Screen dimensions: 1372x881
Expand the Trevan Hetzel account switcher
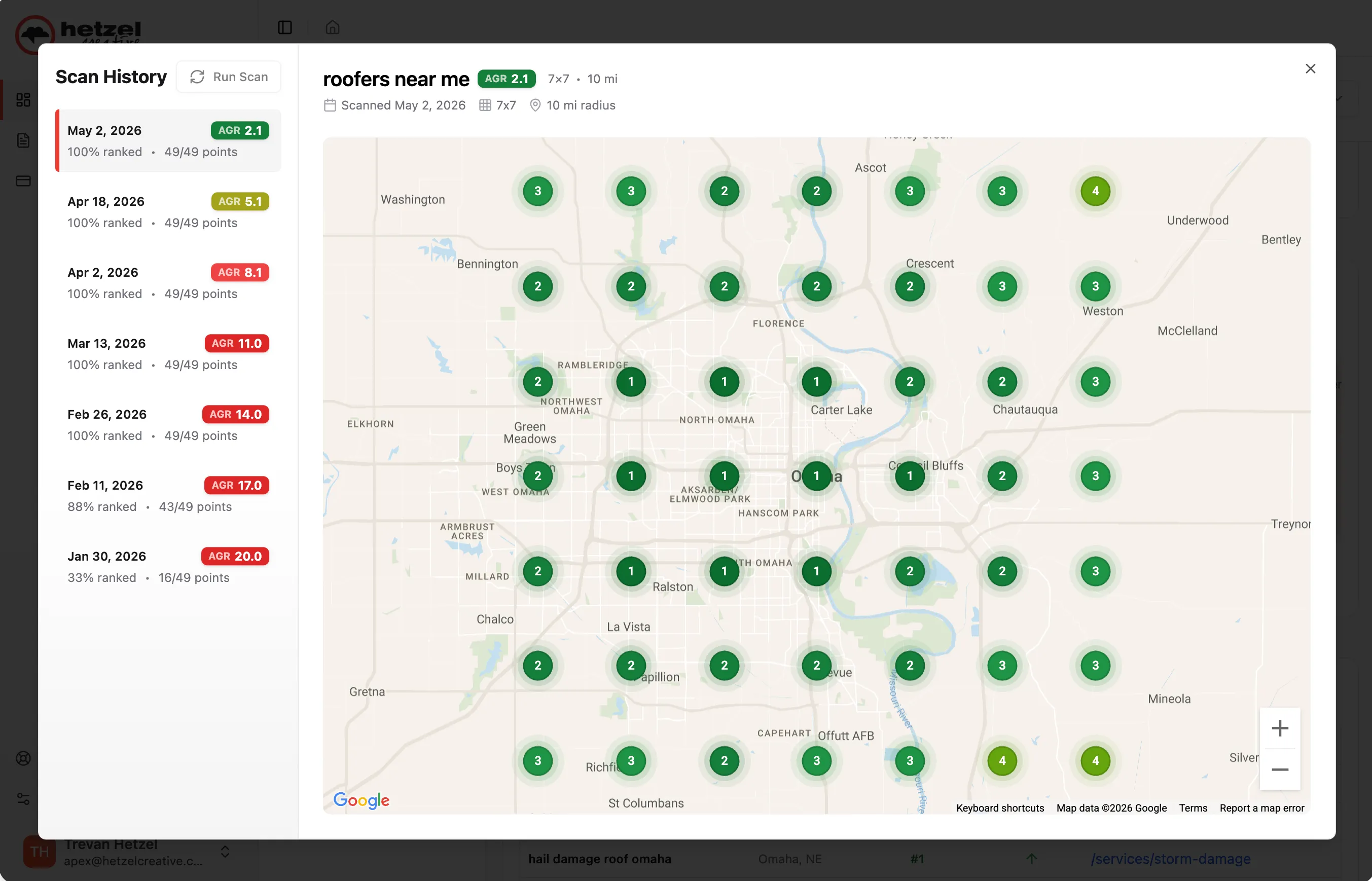click(x=225, y=852)
